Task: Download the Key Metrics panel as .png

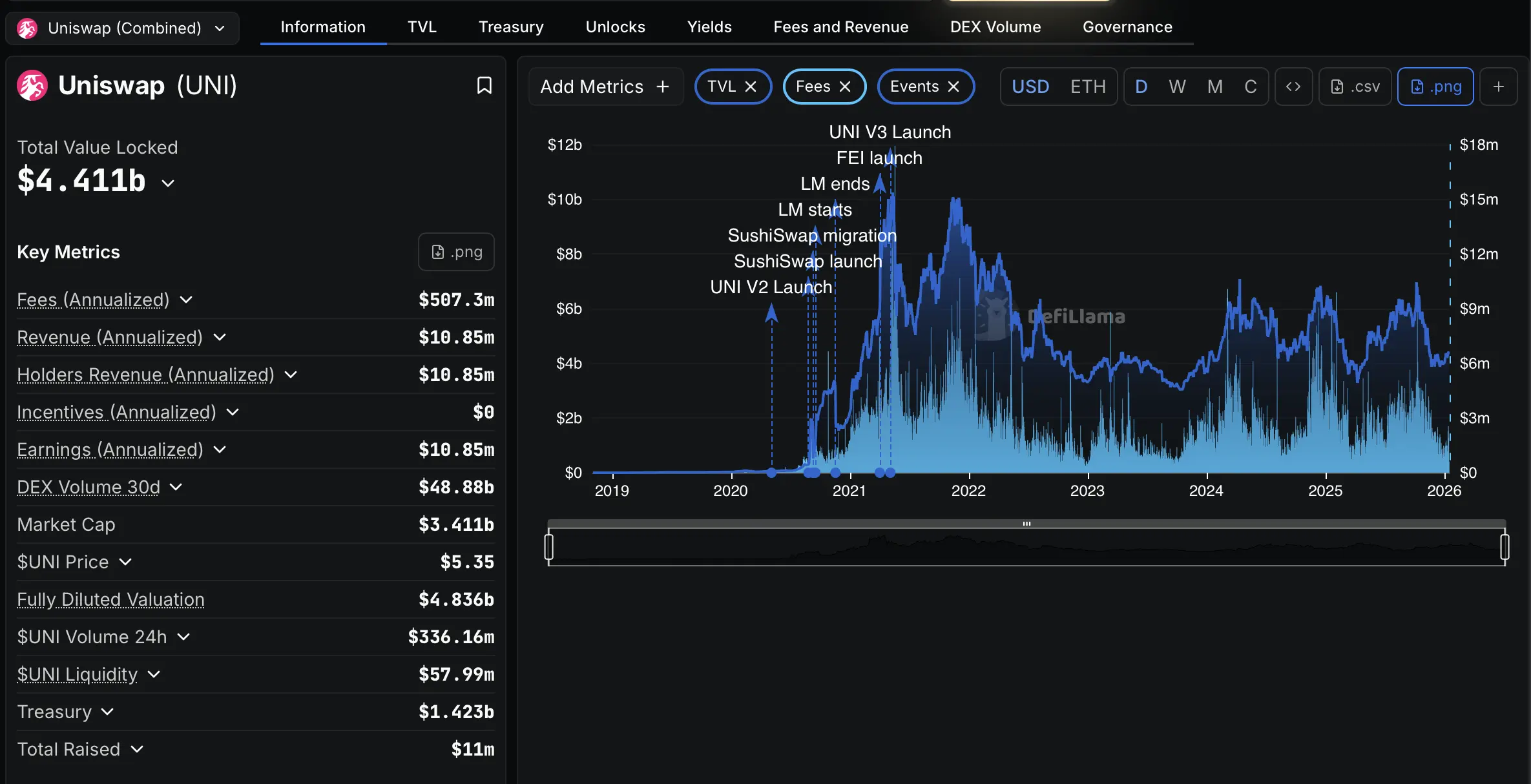Action: coord(455,251)
